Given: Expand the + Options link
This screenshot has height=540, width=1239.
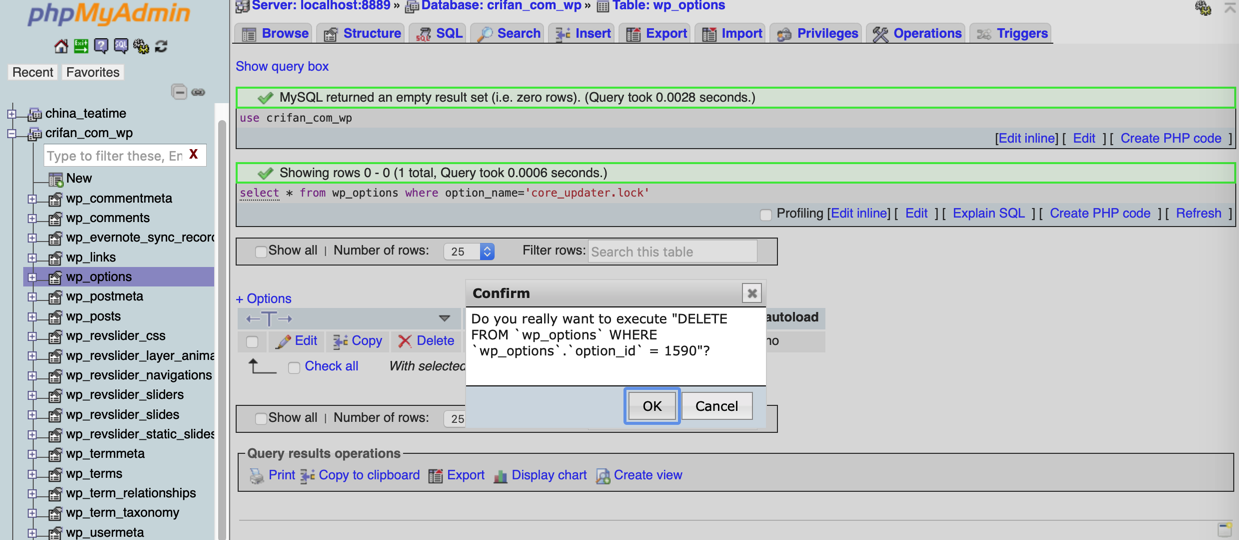Looking at the screenshot, I should [x=263, y=298].
